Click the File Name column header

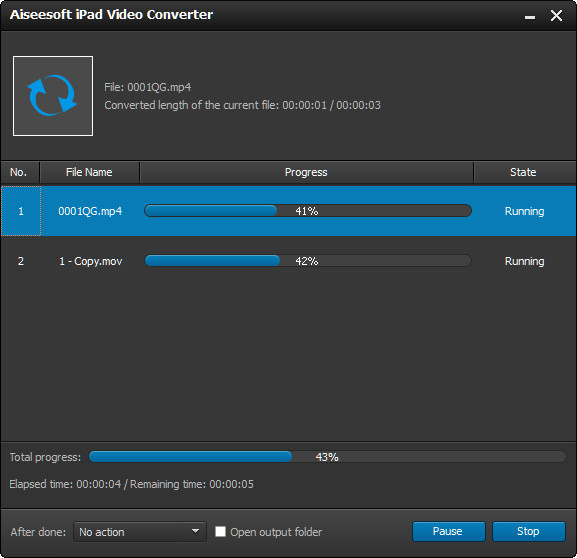coord(89,172)
